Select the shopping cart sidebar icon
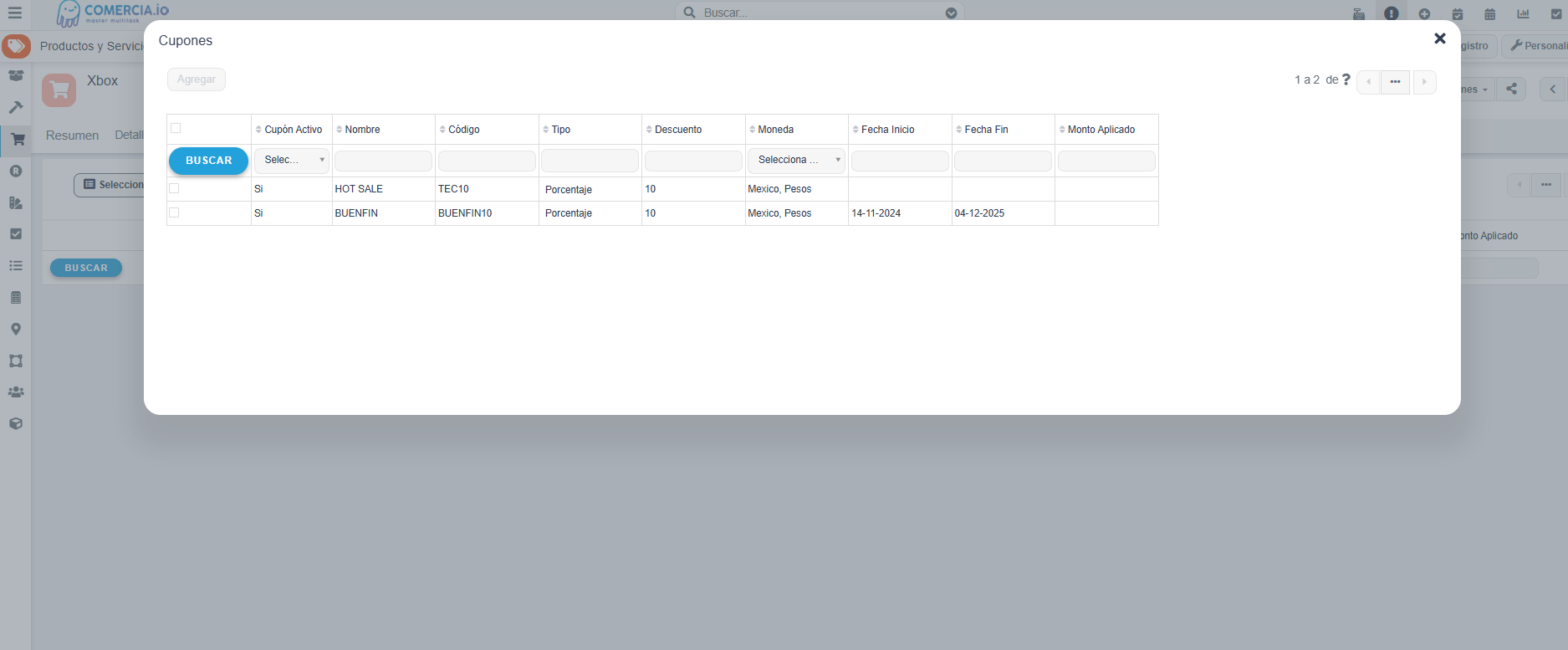This screenshot has width=1568, height=650. [x=17, y=140]
